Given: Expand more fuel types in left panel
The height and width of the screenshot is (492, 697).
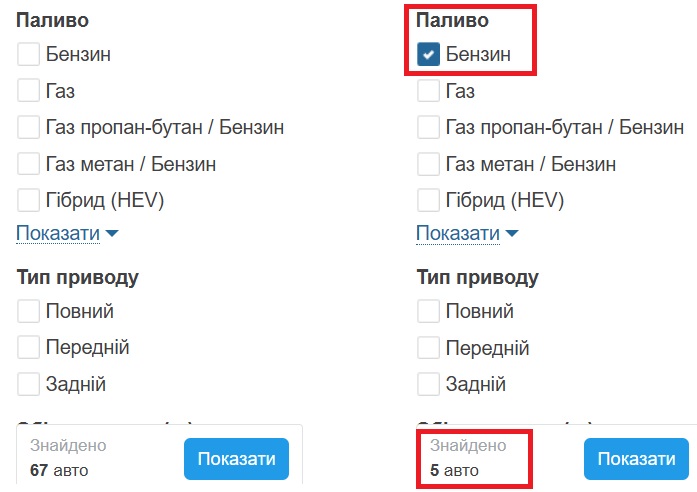Looking at the screenshot, I should pos(67,234).
